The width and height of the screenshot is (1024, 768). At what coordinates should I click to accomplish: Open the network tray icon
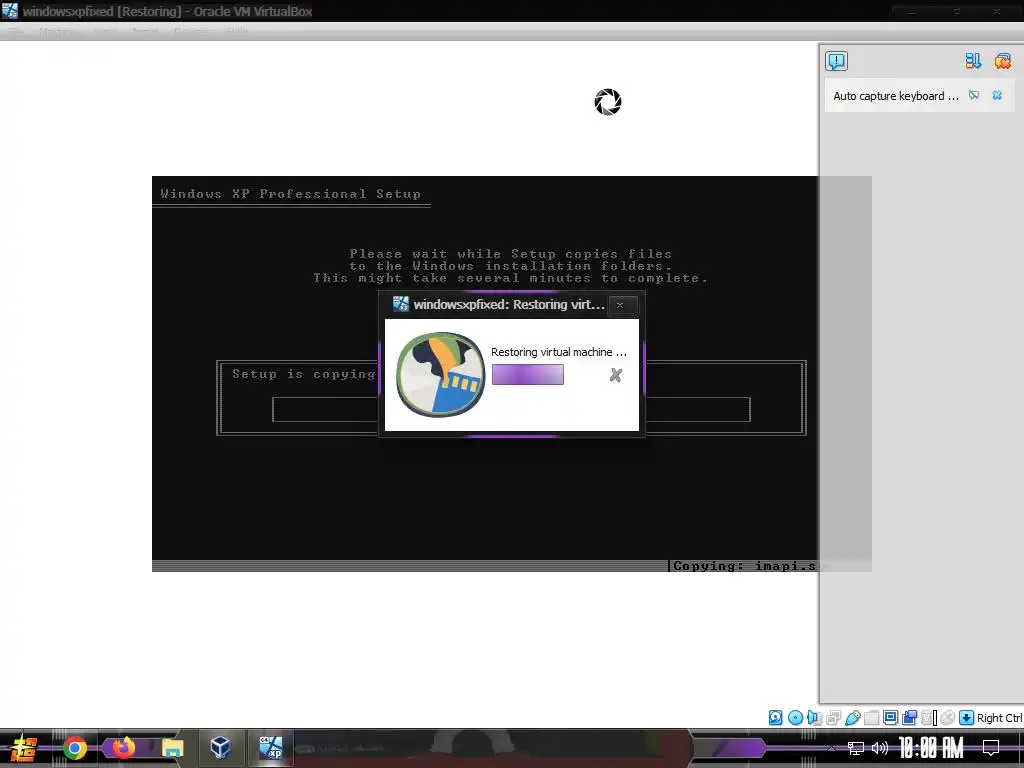[856, 748]
